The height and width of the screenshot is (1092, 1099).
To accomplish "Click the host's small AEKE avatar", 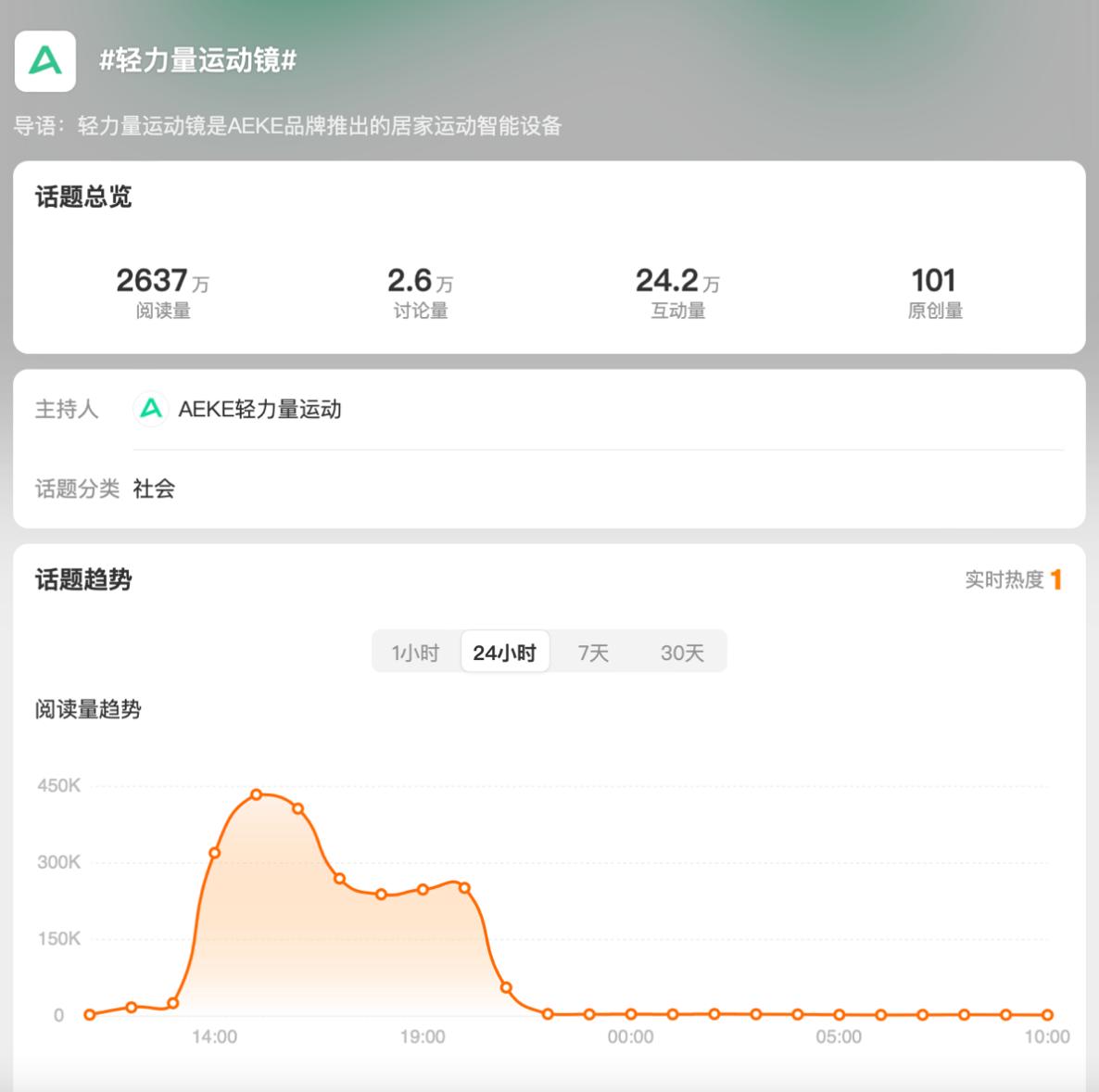I will [x=151, y=409].
